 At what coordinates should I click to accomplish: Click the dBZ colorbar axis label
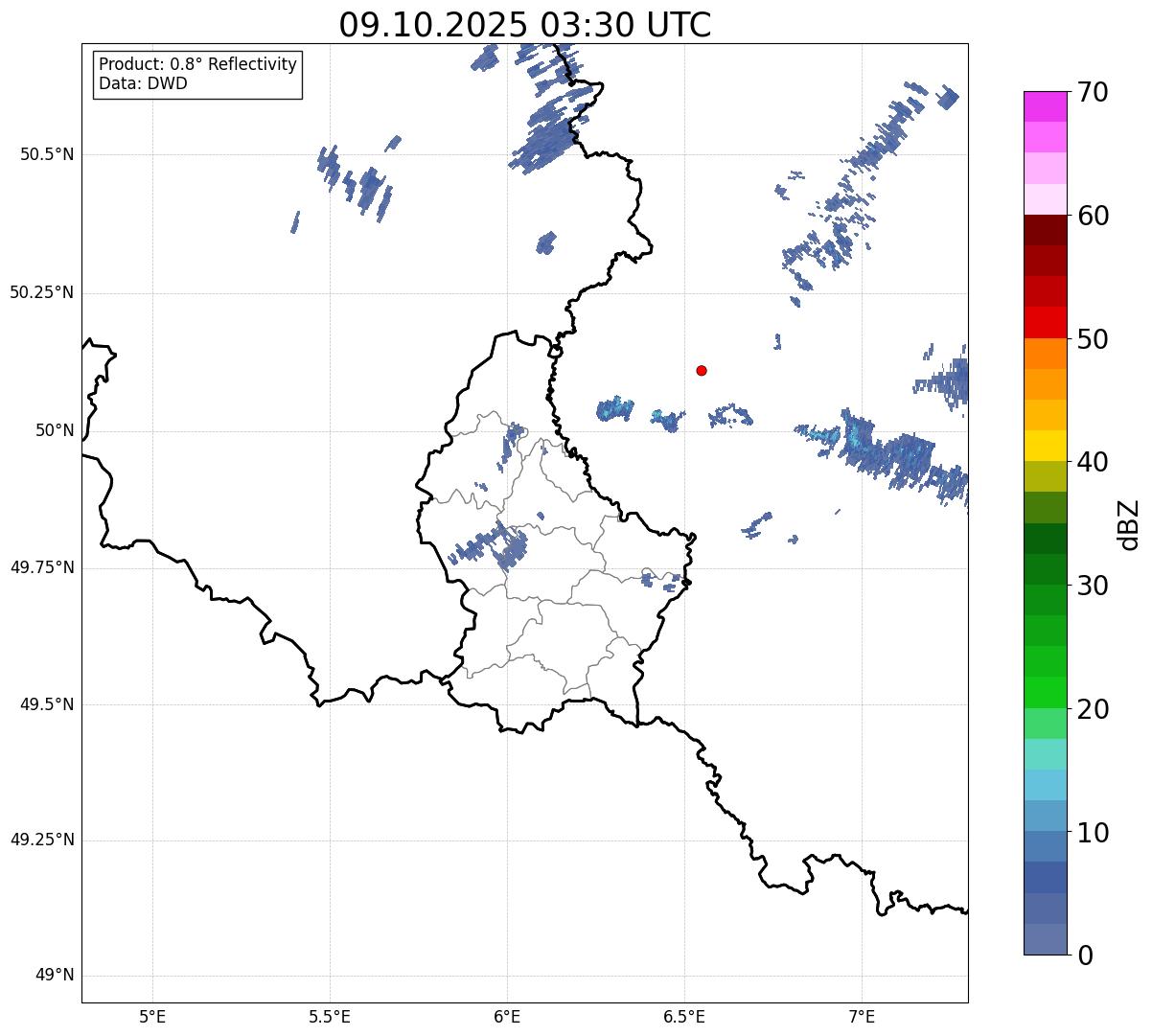point(1129,523)
